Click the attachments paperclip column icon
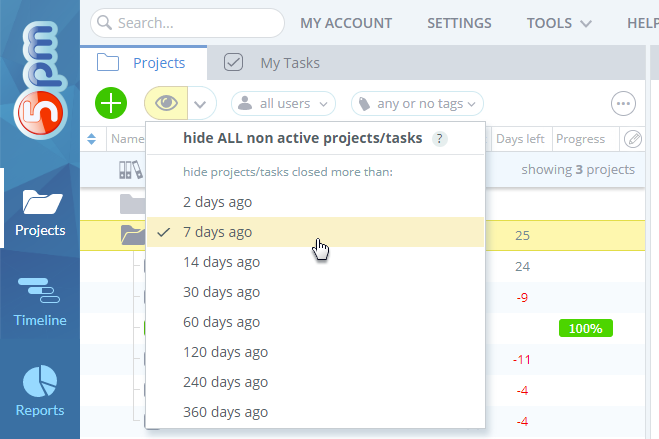Image resolution: width=659 pixels, height=439 pixels. (x=633, y=139)
